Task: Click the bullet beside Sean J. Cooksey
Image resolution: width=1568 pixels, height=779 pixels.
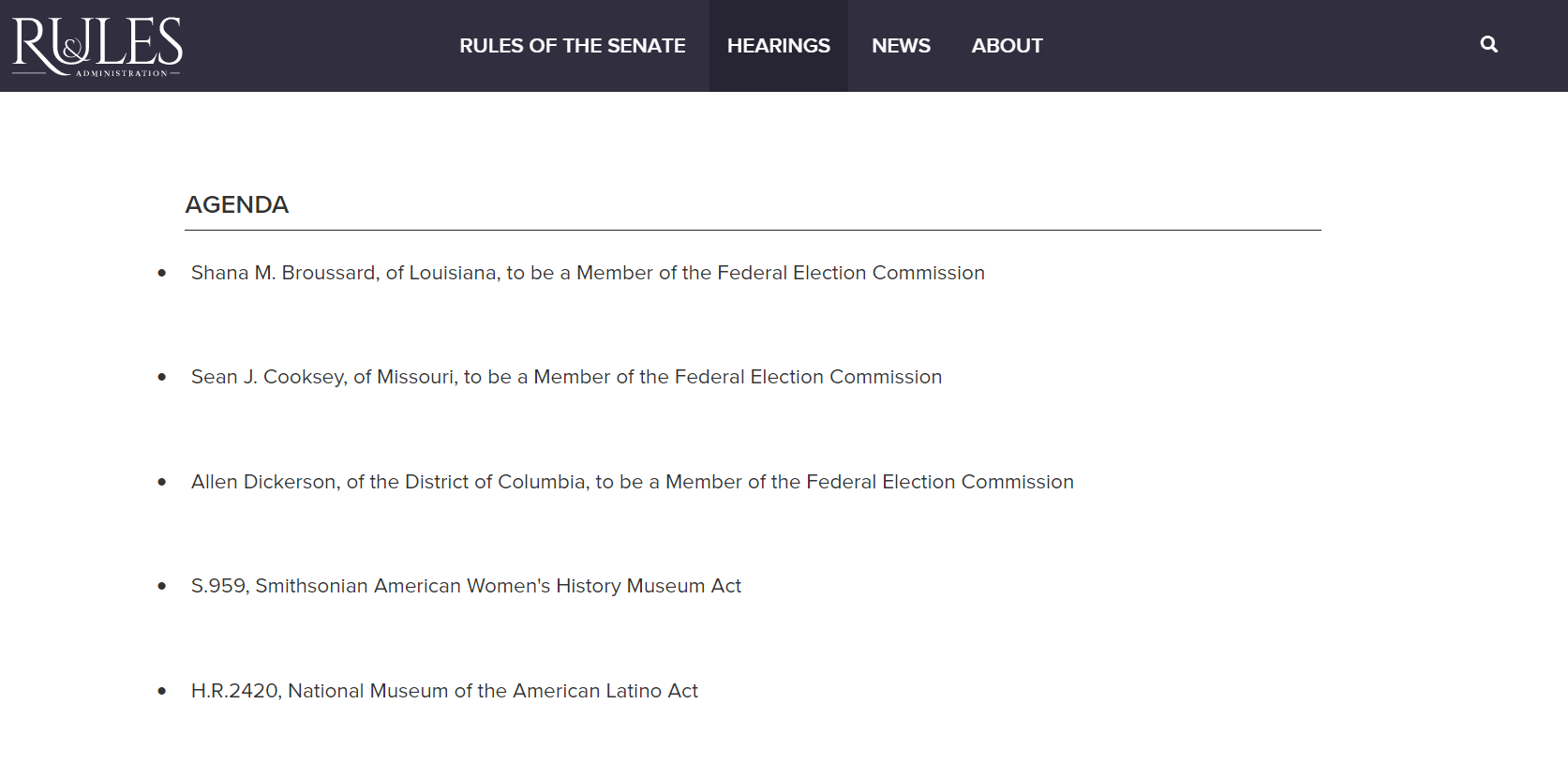Action: [162, 377]
